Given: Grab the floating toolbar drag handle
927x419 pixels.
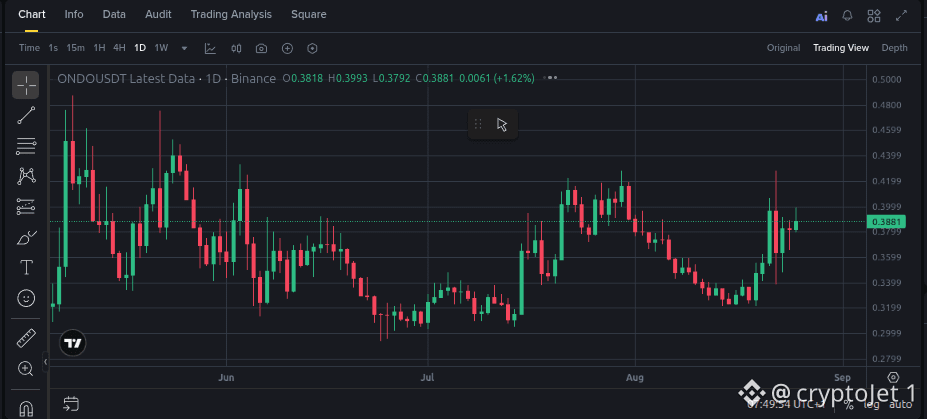Looking at the screenshot, I should [478, 124].
